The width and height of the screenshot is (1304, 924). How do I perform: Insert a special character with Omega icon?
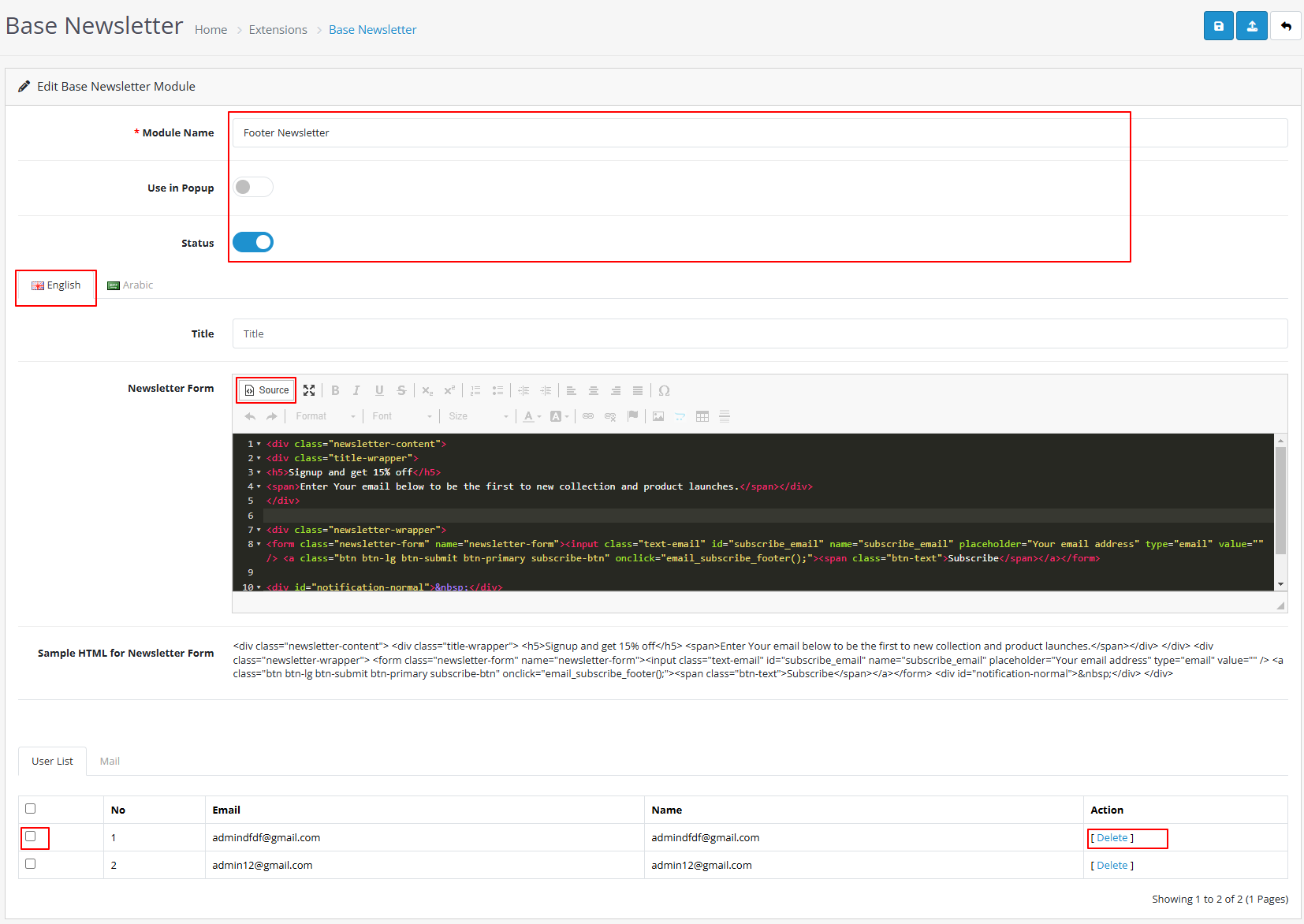(x=664, y=390)
